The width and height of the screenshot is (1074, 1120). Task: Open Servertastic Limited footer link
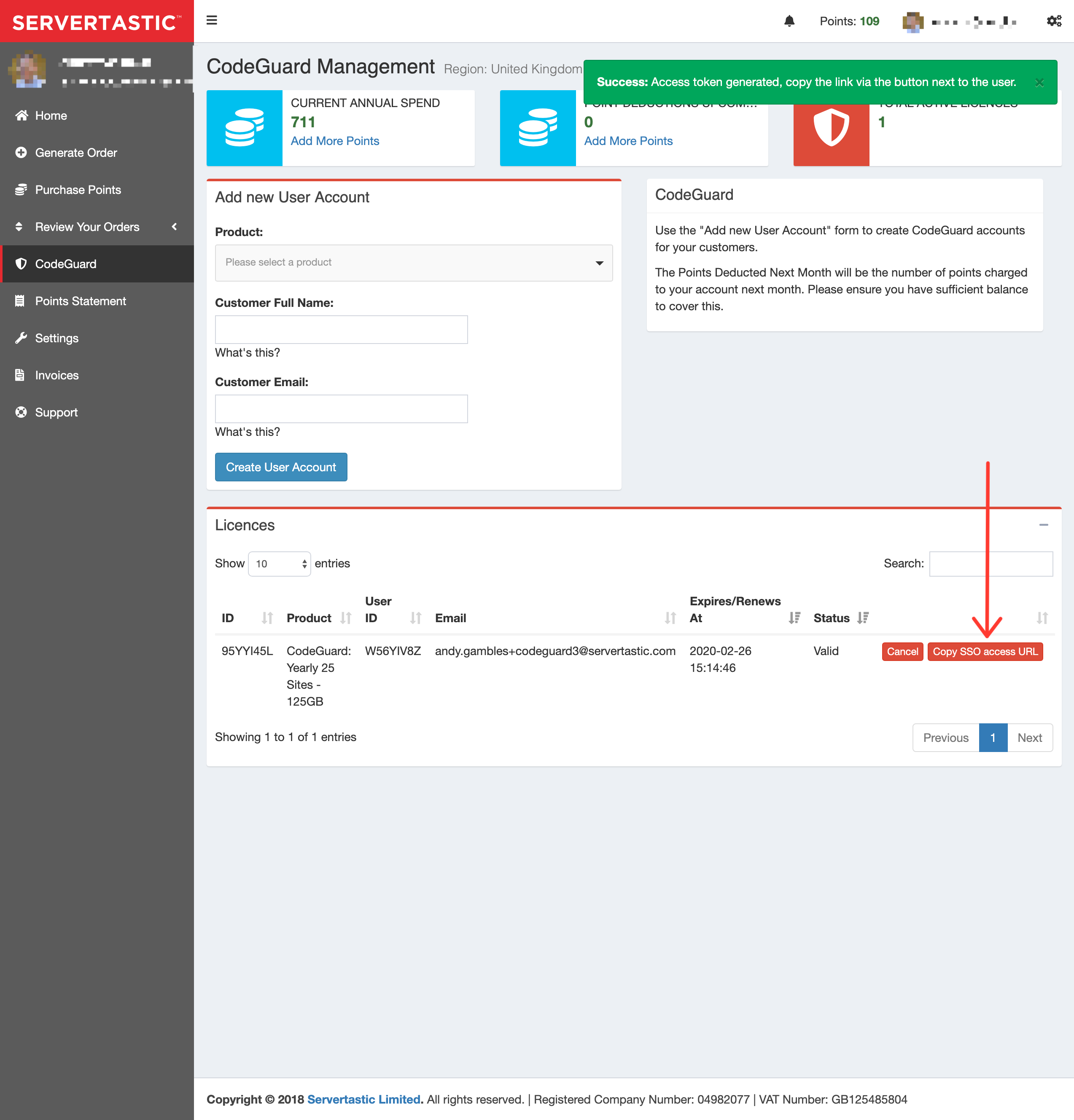tap(364, 1099)
